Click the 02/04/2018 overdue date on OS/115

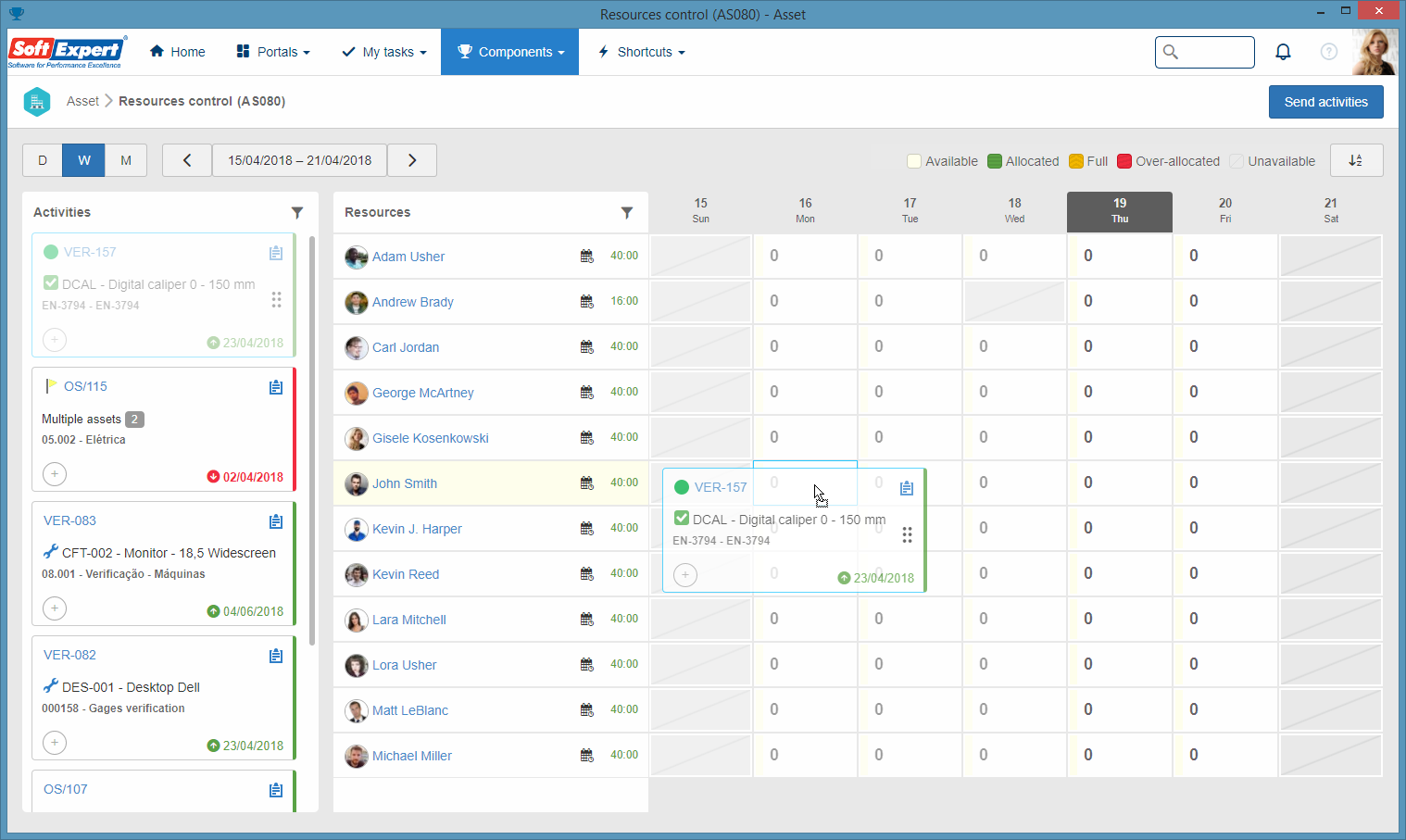point(245,477)
